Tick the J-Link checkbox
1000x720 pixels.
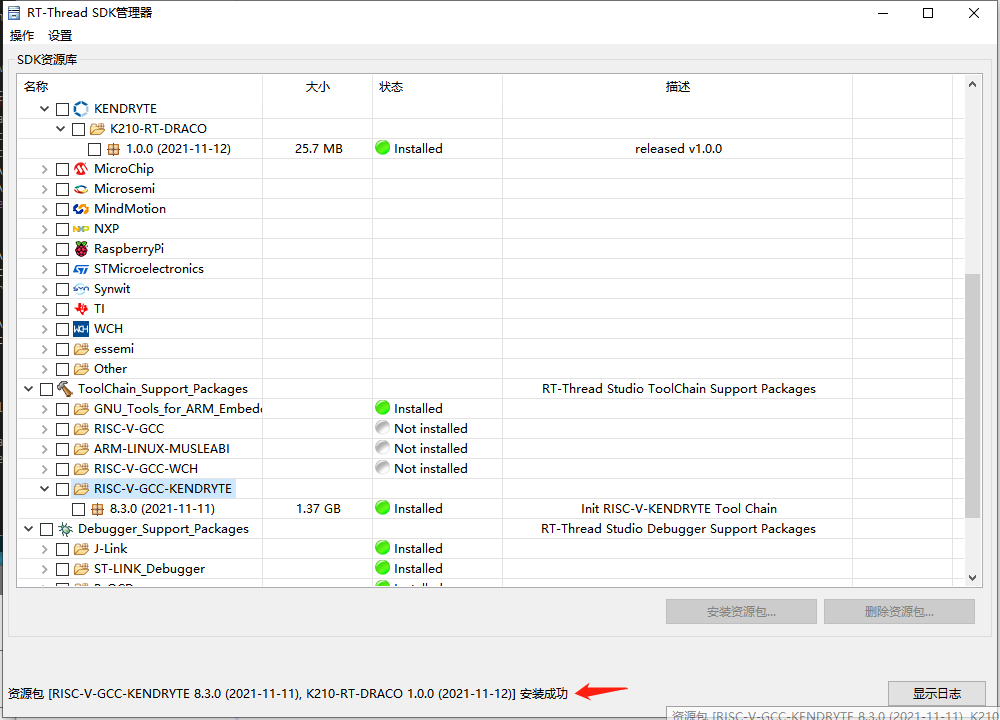coord(62,549)
